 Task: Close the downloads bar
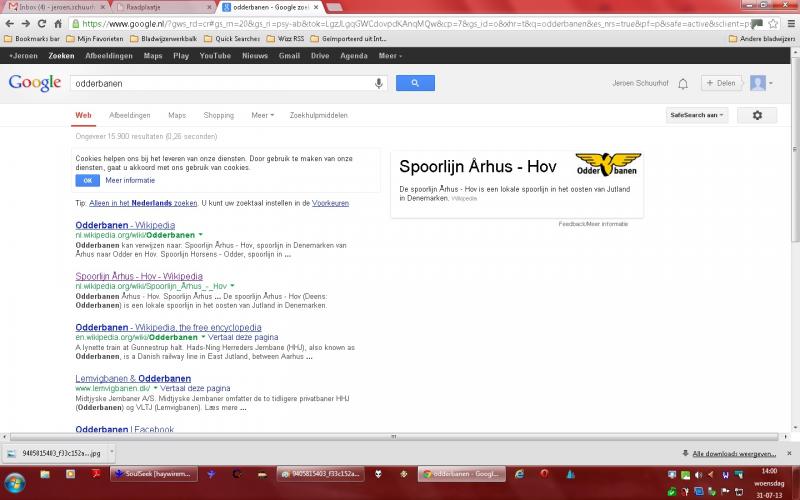789,453
